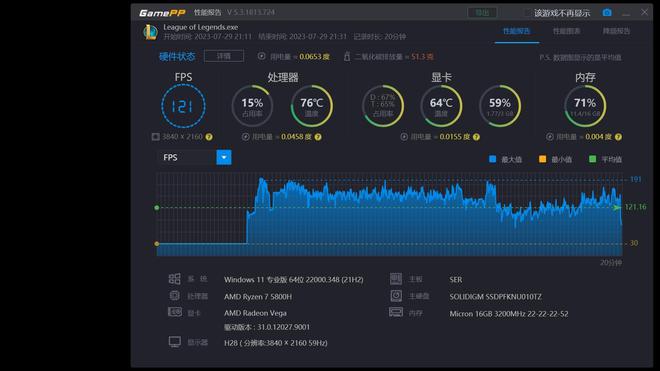Image resolution: width=660 pixels, height=371 pixels.
Task: Click the 121.16 average value label
Action: tap(635, 207)
